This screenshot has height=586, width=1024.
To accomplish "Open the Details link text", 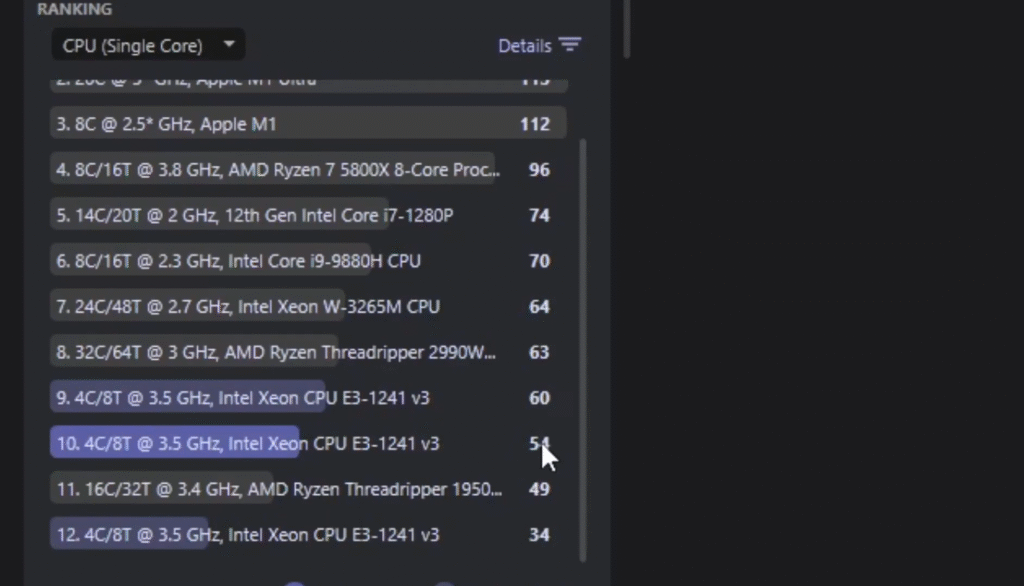I will point(524,46).
